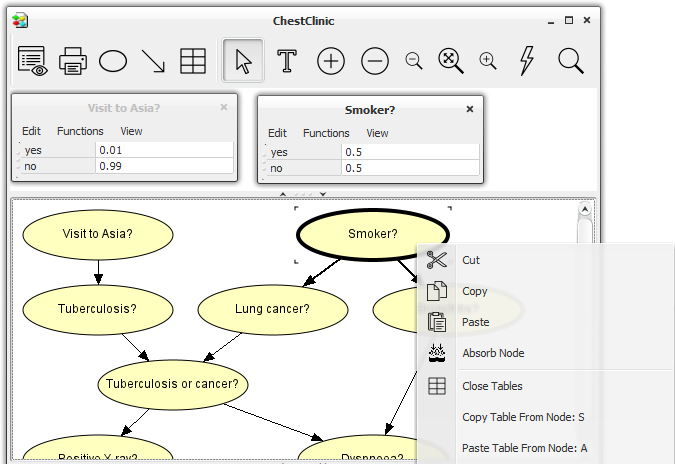Click the 0.99 value for no

(x=164, y=166)
